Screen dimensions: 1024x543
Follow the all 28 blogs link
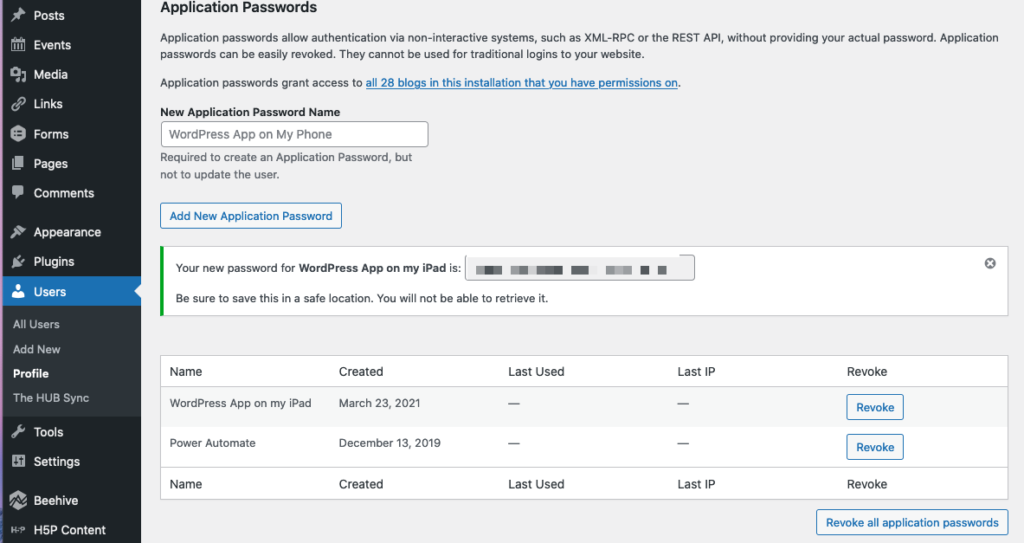tap(522, 83)
